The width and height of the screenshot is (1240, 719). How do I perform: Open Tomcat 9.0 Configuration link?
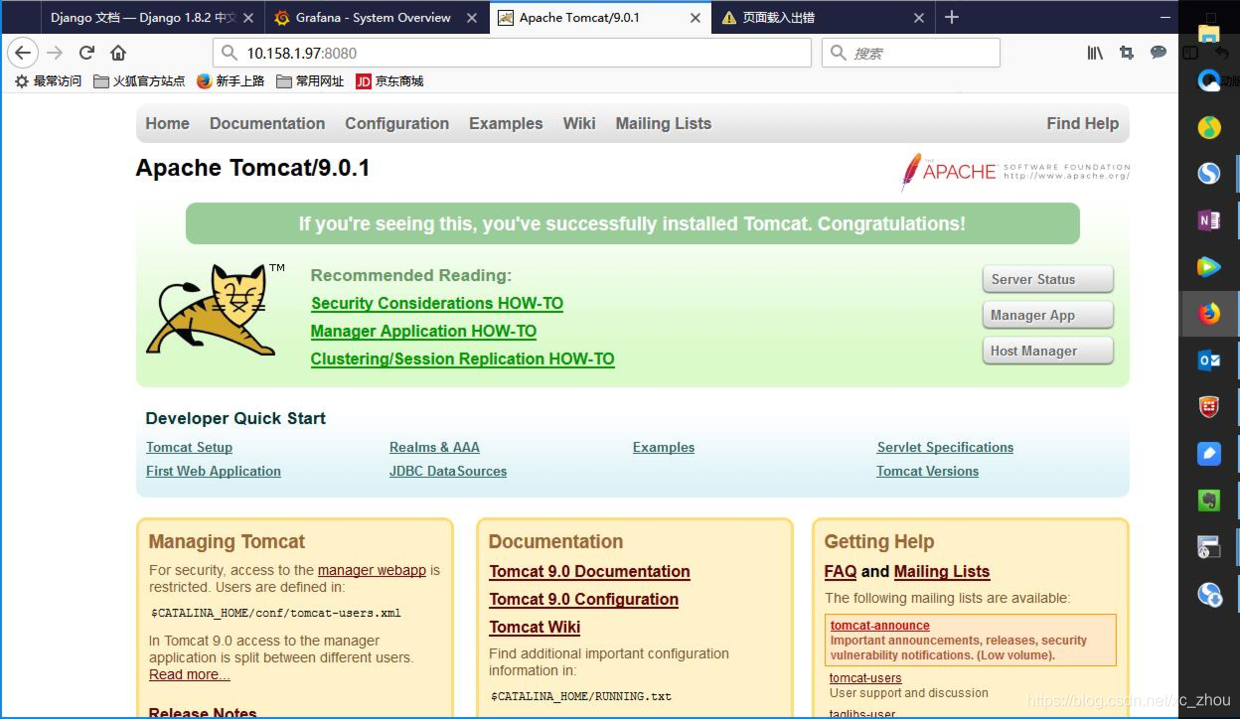click(584, 599)
